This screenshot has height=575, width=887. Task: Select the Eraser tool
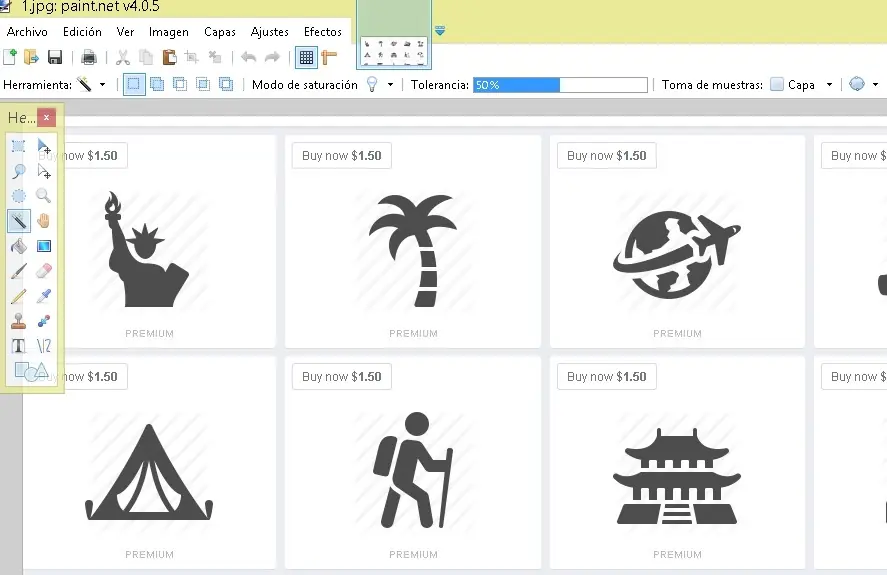click(x=44, y=271)
